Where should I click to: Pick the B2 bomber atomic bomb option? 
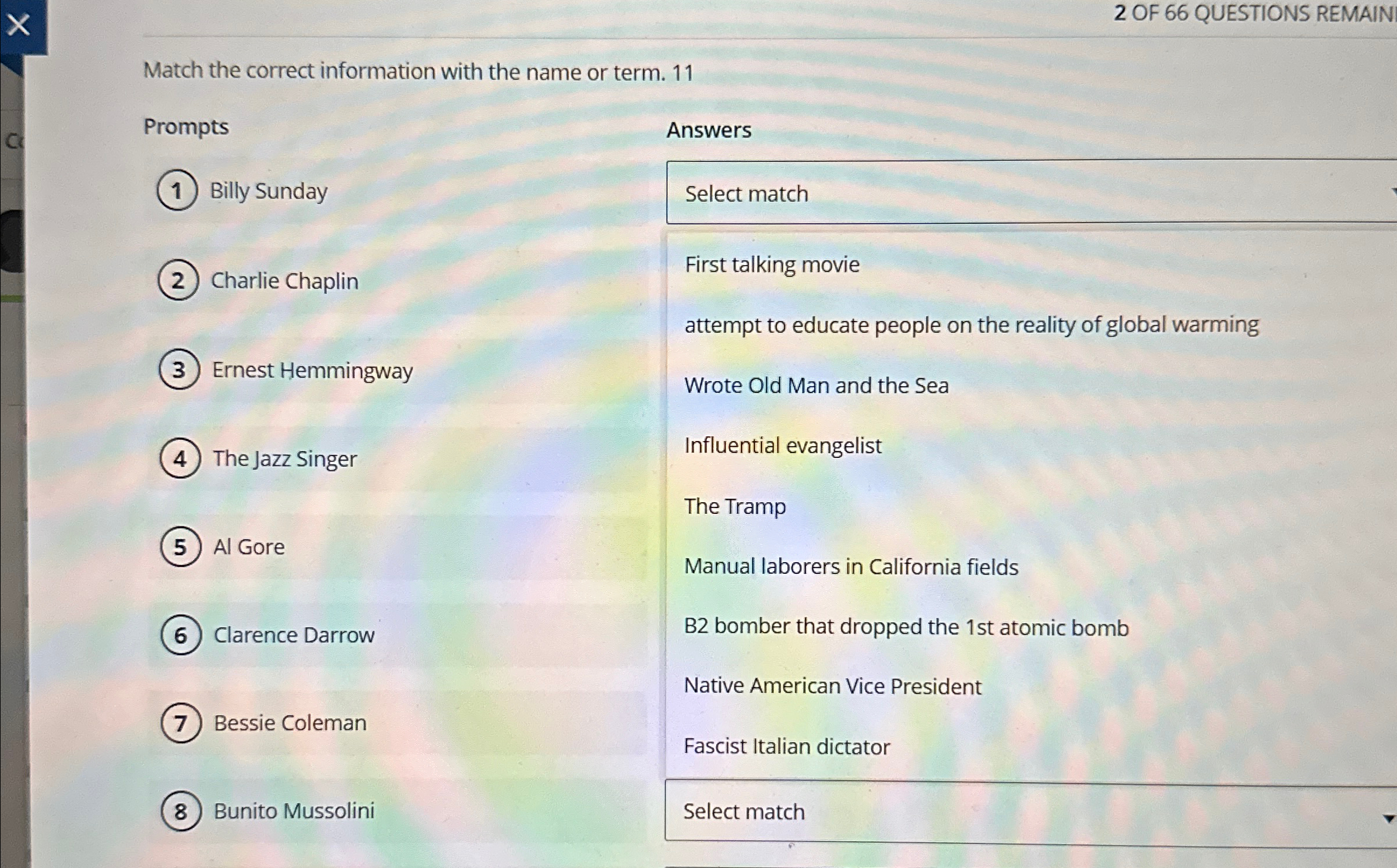point(906,627)
